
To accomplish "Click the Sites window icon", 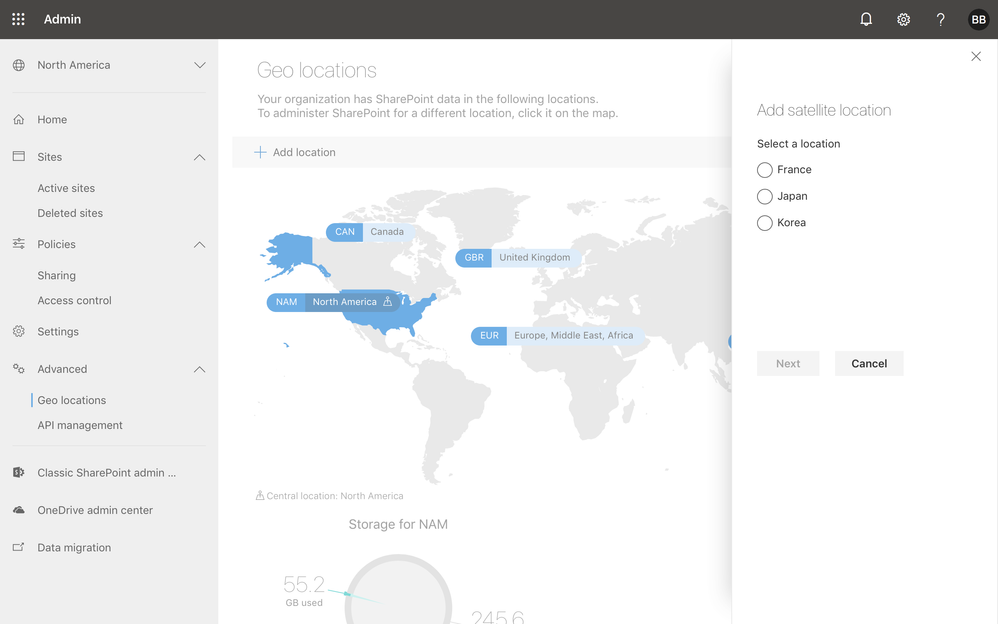I will (x=18, y=157).
